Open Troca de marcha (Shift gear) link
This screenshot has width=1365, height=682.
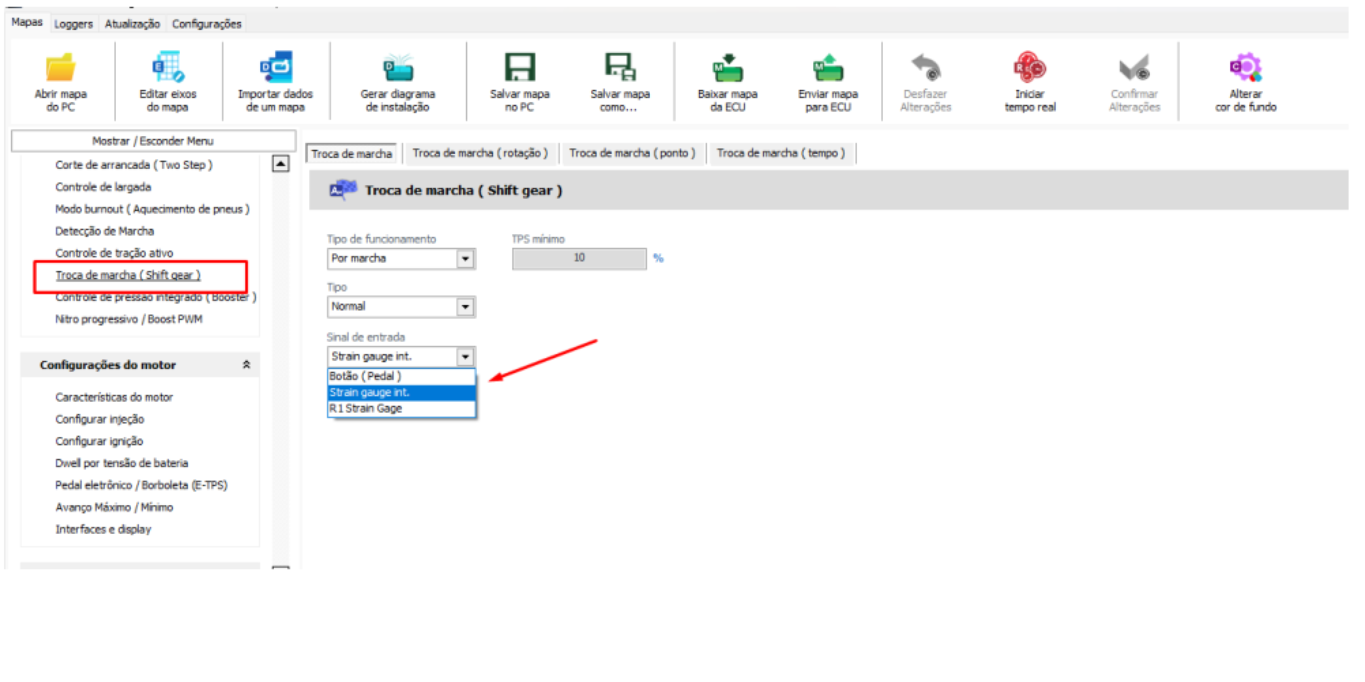click(128, 275)
